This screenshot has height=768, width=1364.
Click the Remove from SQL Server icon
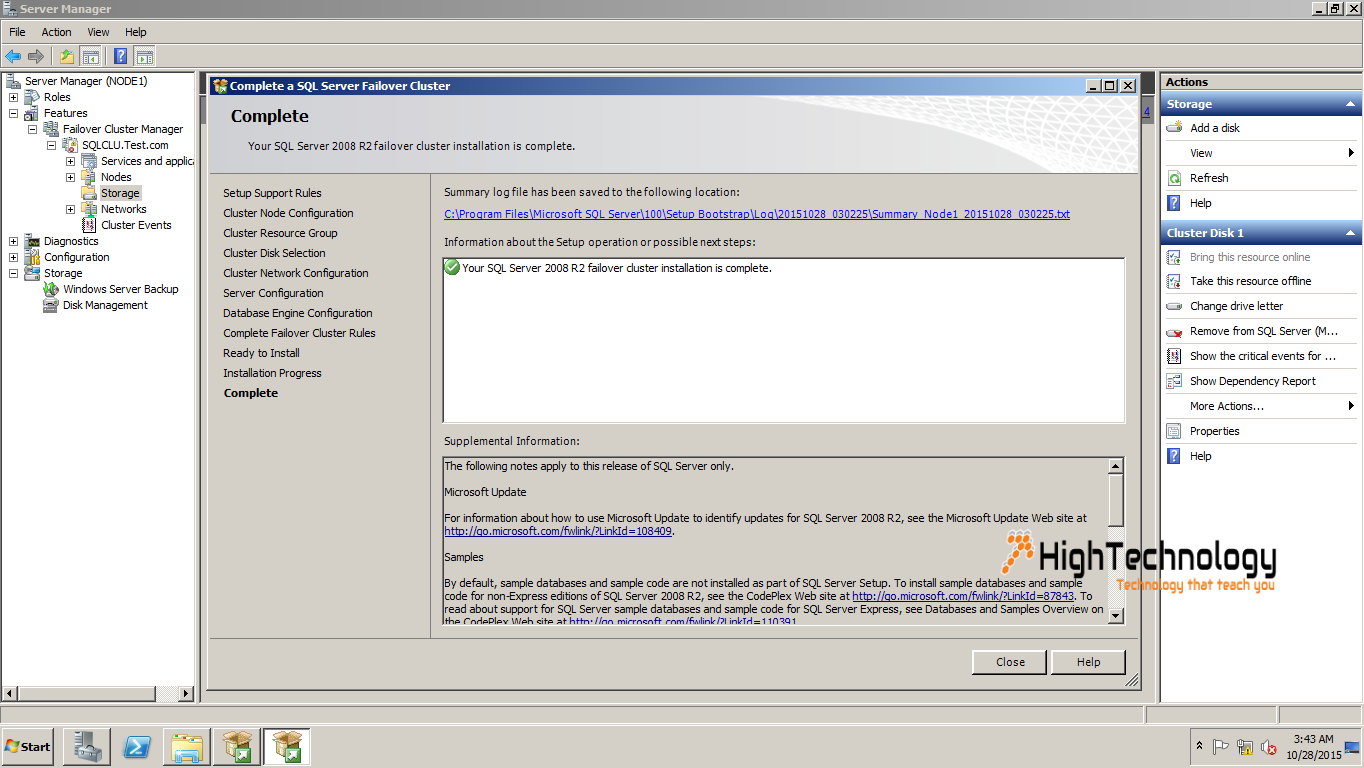click(1175, 331)
